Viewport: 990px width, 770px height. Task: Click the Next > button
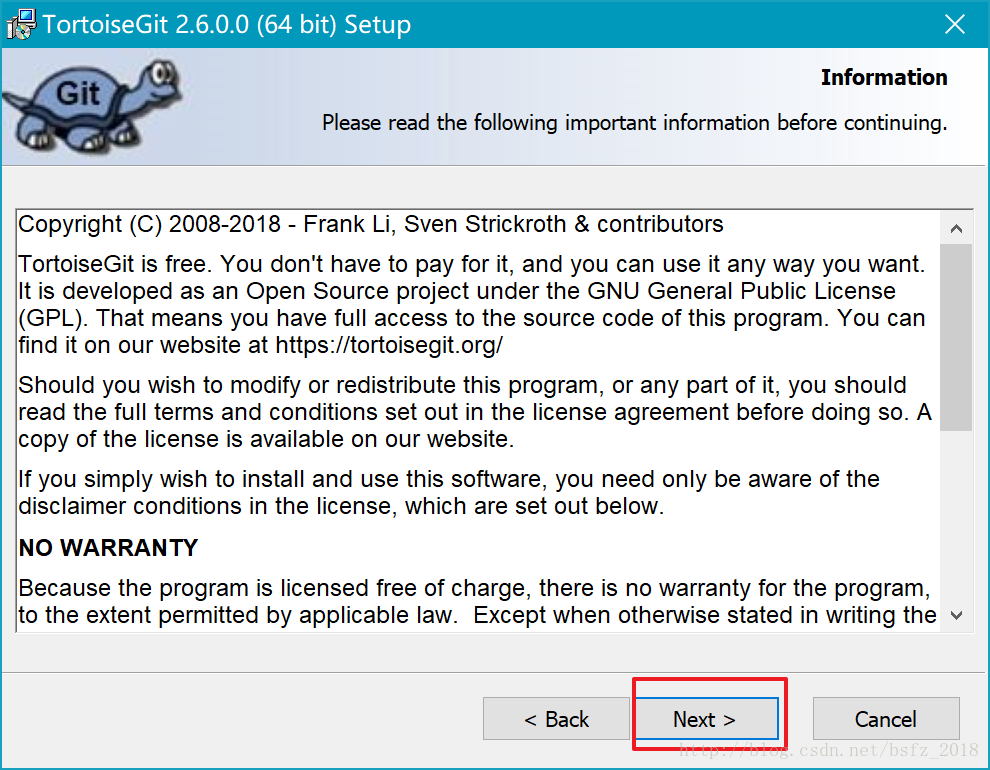(x=707, y=718)
